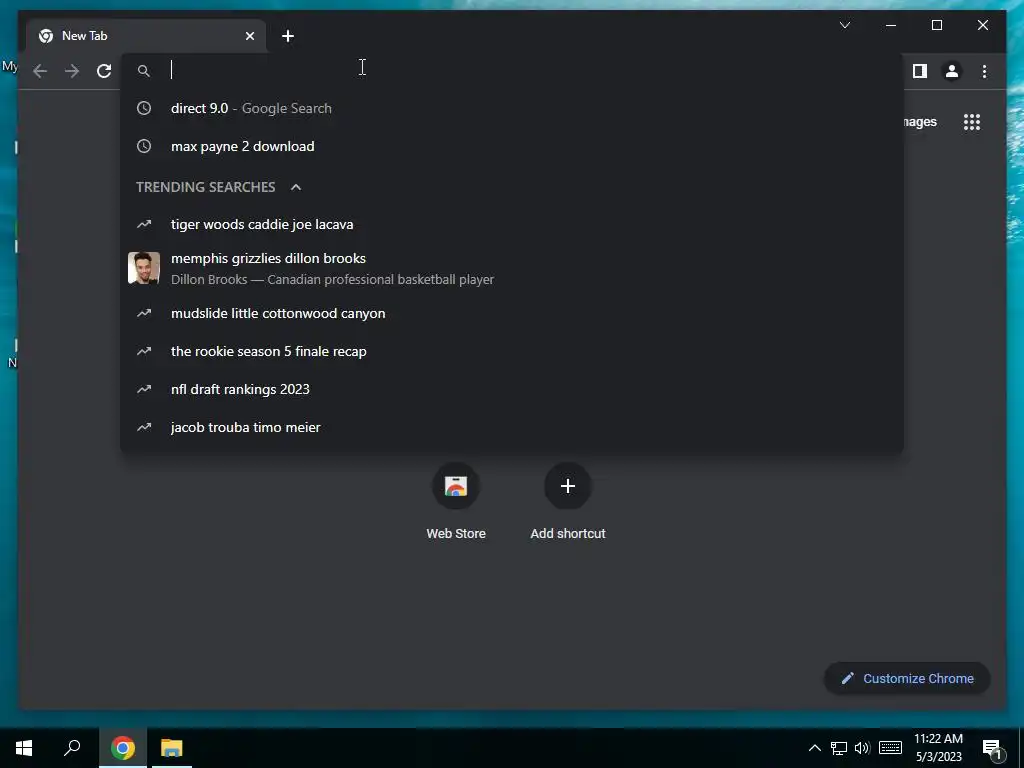This screenshot has height=768, width=1024.
Task: Go forward using the forward arrow
Action: point(72,71)
